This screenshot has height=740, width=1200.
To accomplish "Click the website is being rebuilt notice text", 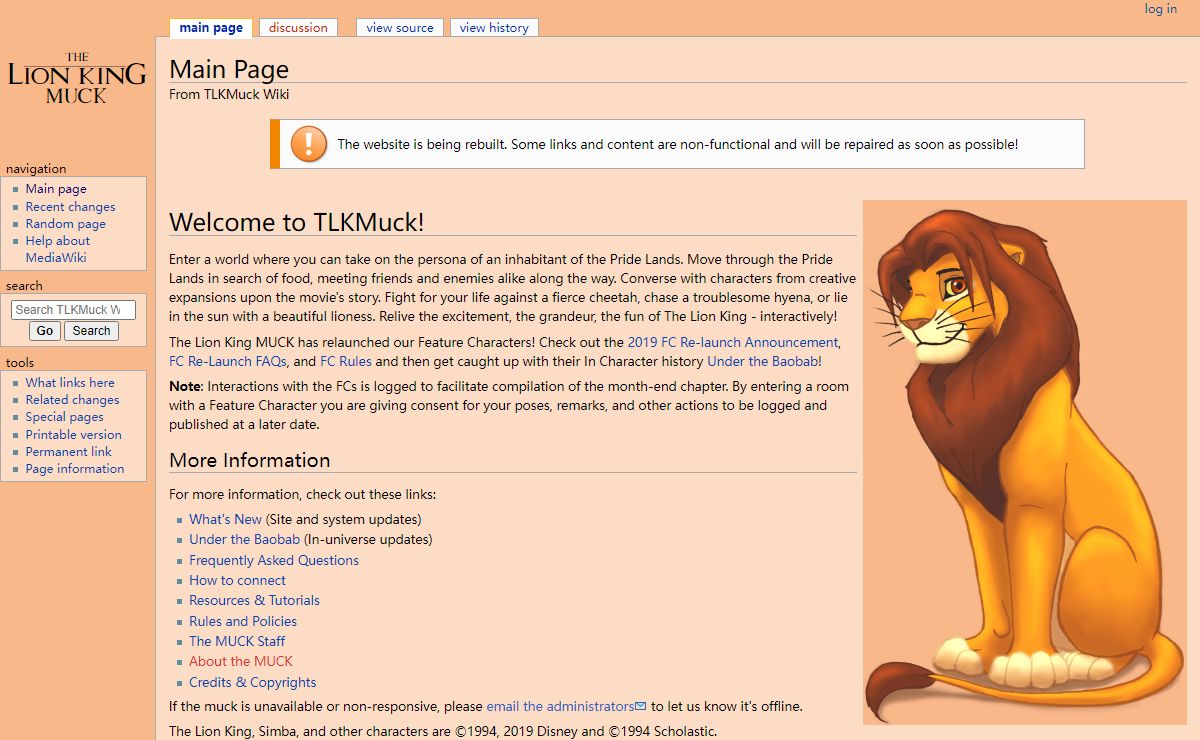I will point(677,144).
